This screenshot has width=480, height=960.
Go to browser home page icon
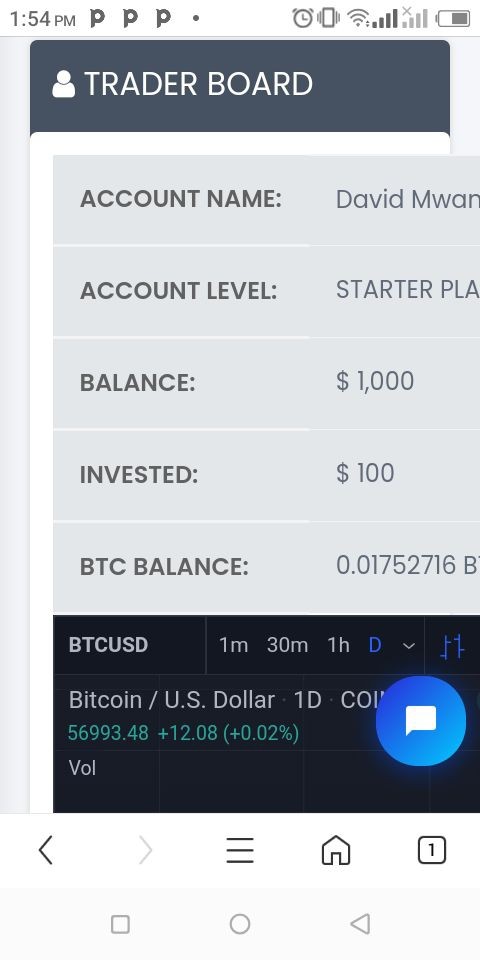pos(336,850)
